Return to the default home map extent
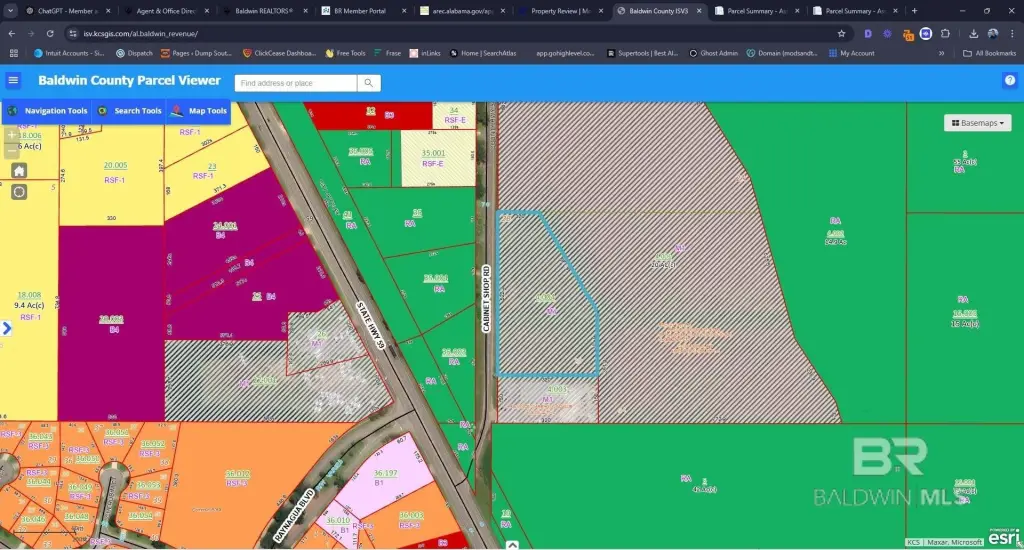This screenshot has height=550, width=1024. pyautogui.click(x=19, y=171)
